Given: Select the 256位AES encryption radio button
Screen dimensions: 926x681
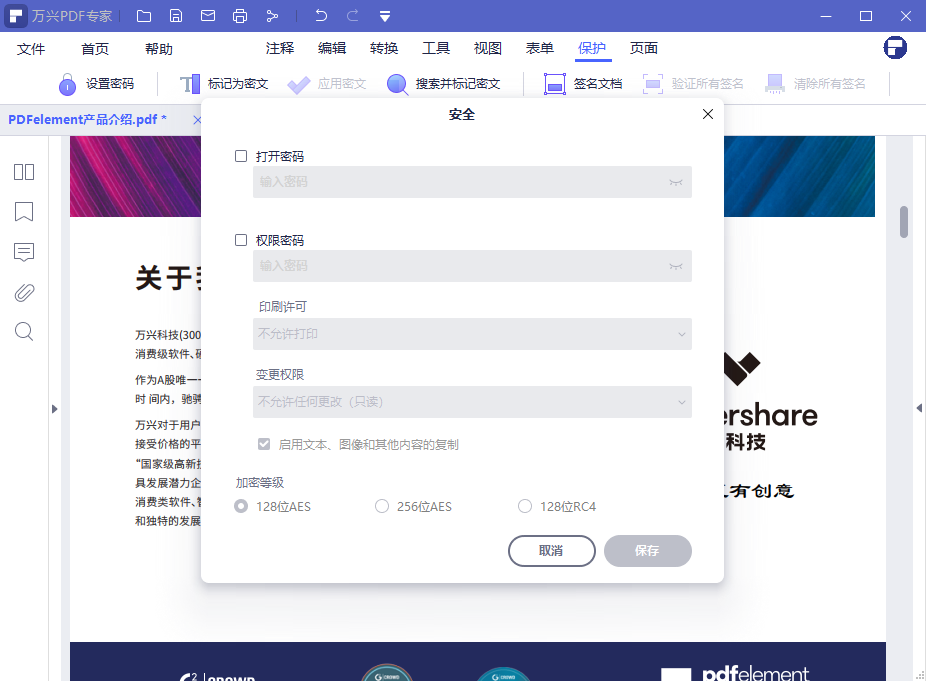Looking at the screenshot, I should [x=382, y=507].
